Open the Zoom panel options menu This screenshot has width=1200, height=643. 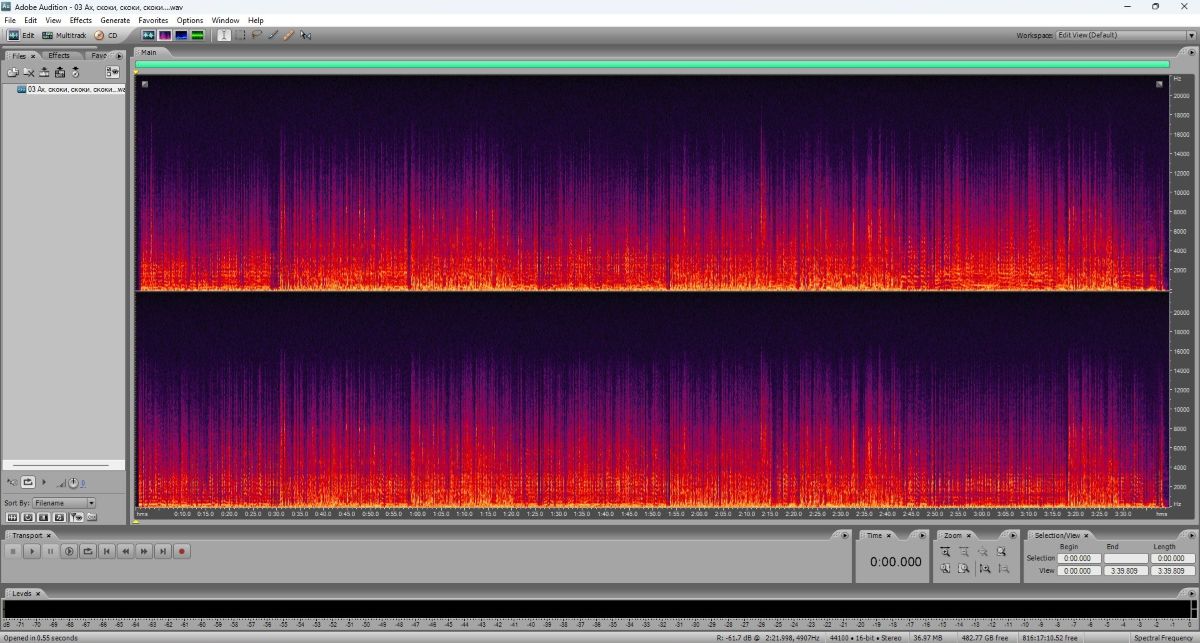tap(1013, 535)
